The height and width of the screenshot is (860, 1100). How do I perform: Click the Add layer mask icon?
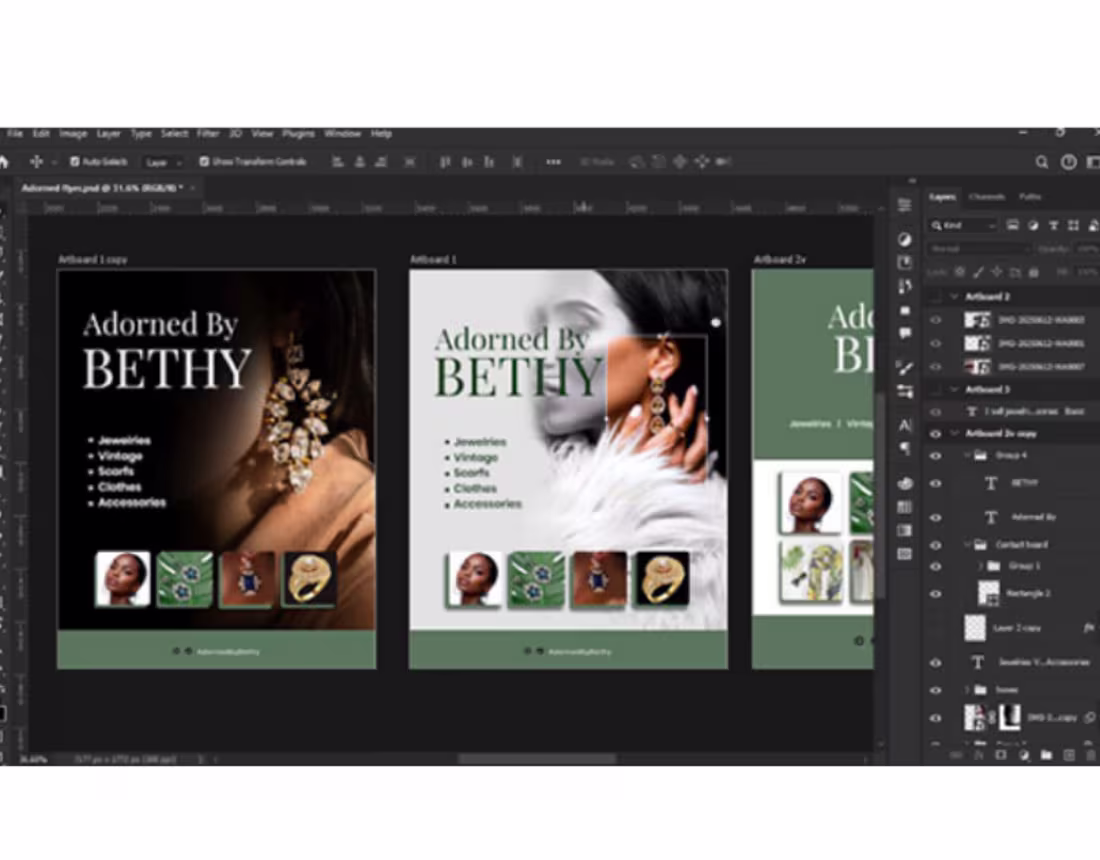(x=1000, y=753)
